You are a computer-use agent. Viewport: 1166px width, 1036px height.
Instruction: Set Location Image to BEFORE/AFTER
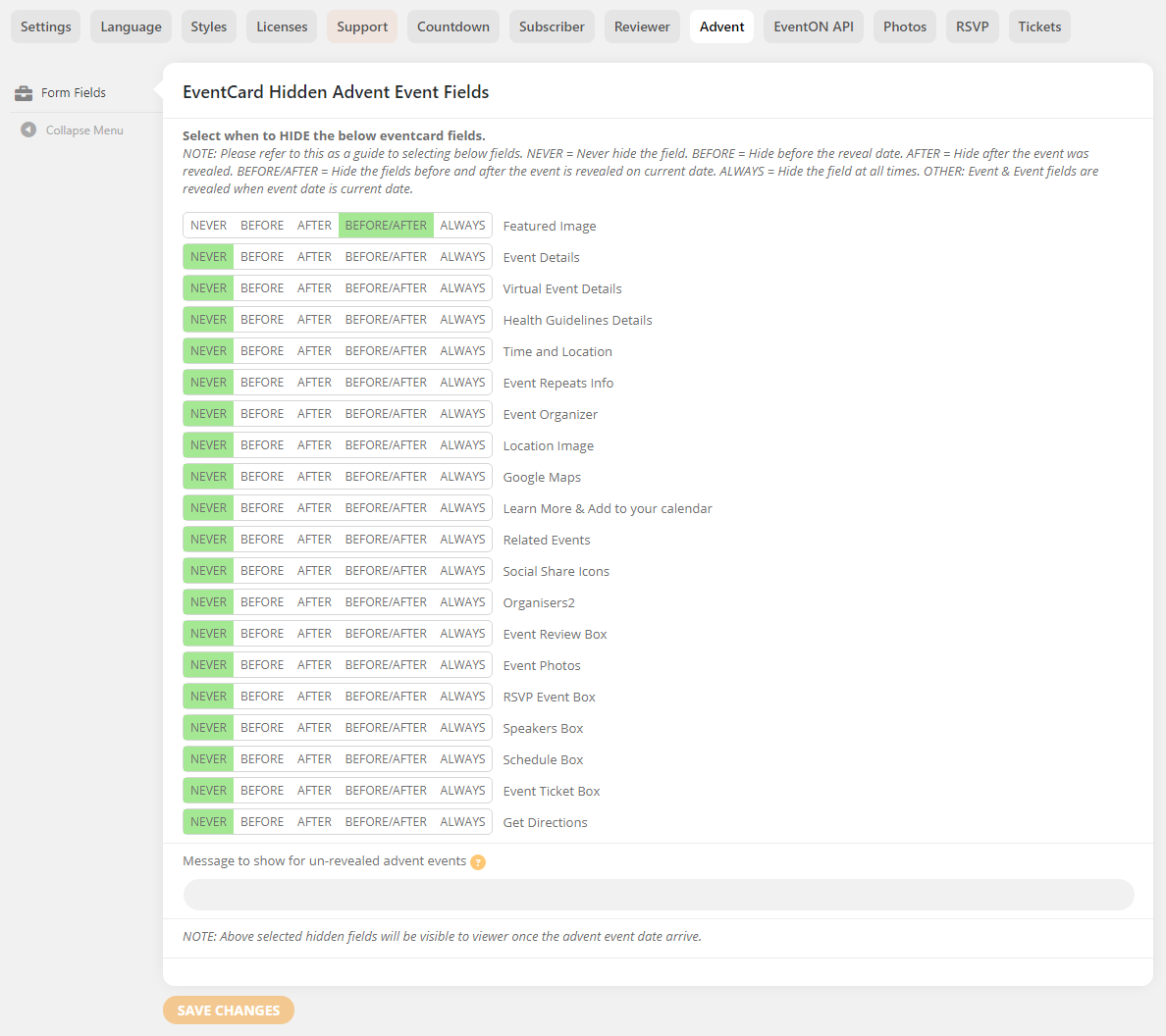[x=386, y=445]
